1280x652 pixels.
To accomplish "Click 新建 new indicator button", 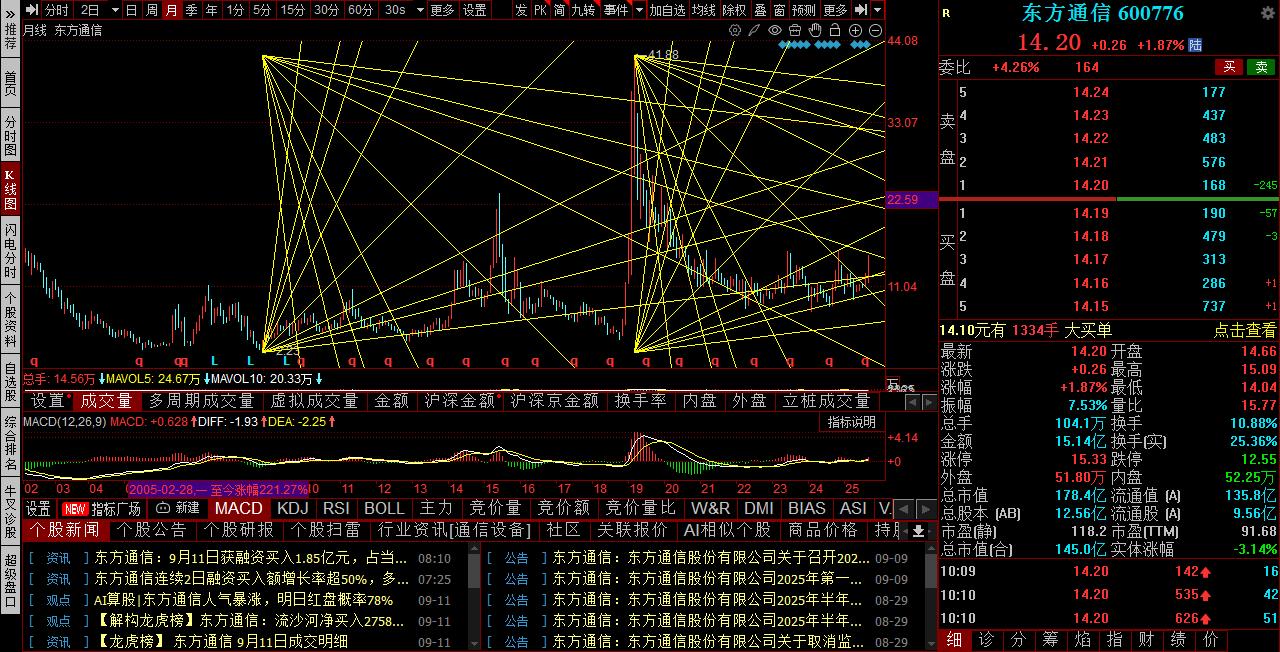I will pos(178,508).
